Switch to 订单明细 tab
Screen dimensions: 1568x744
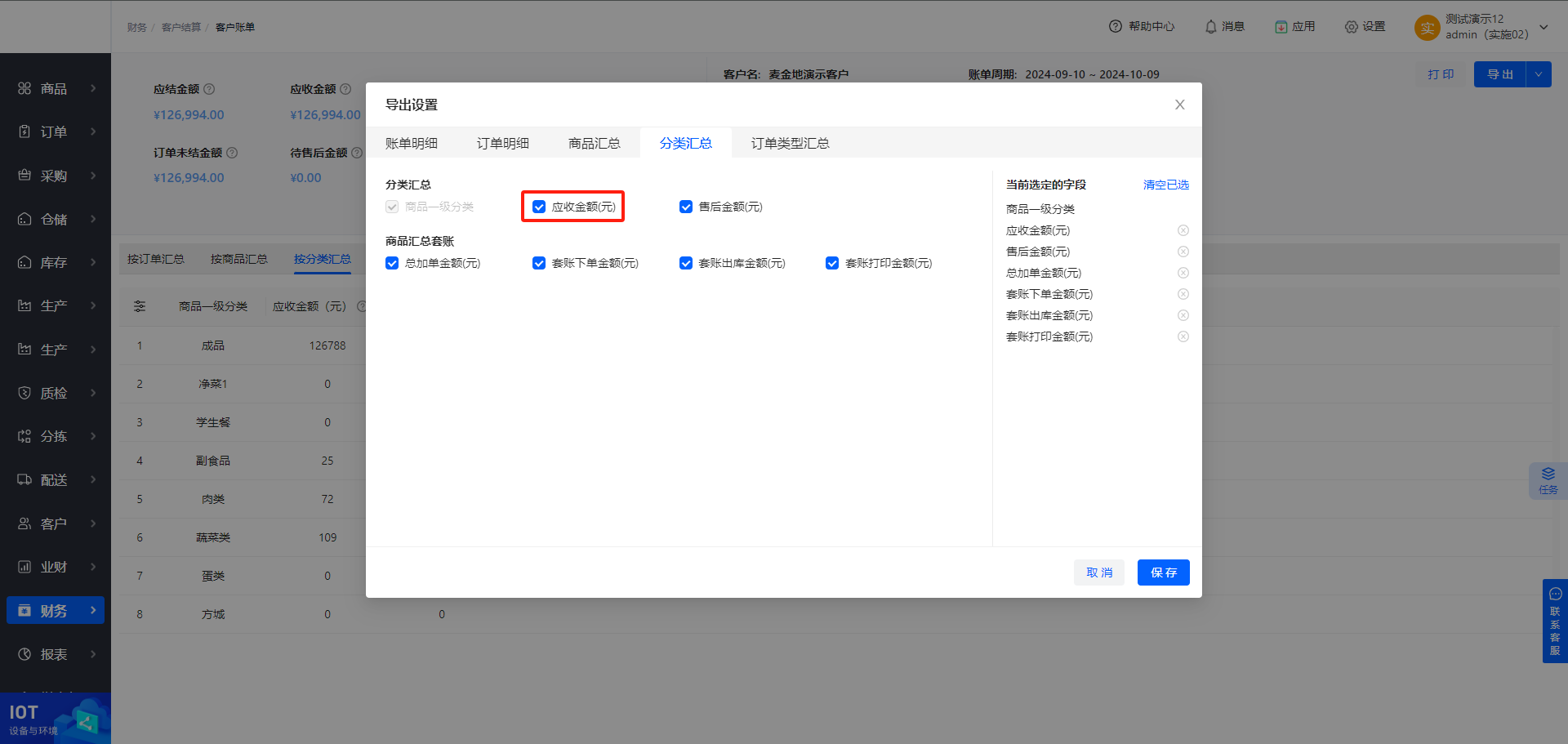tap(503, 143)
